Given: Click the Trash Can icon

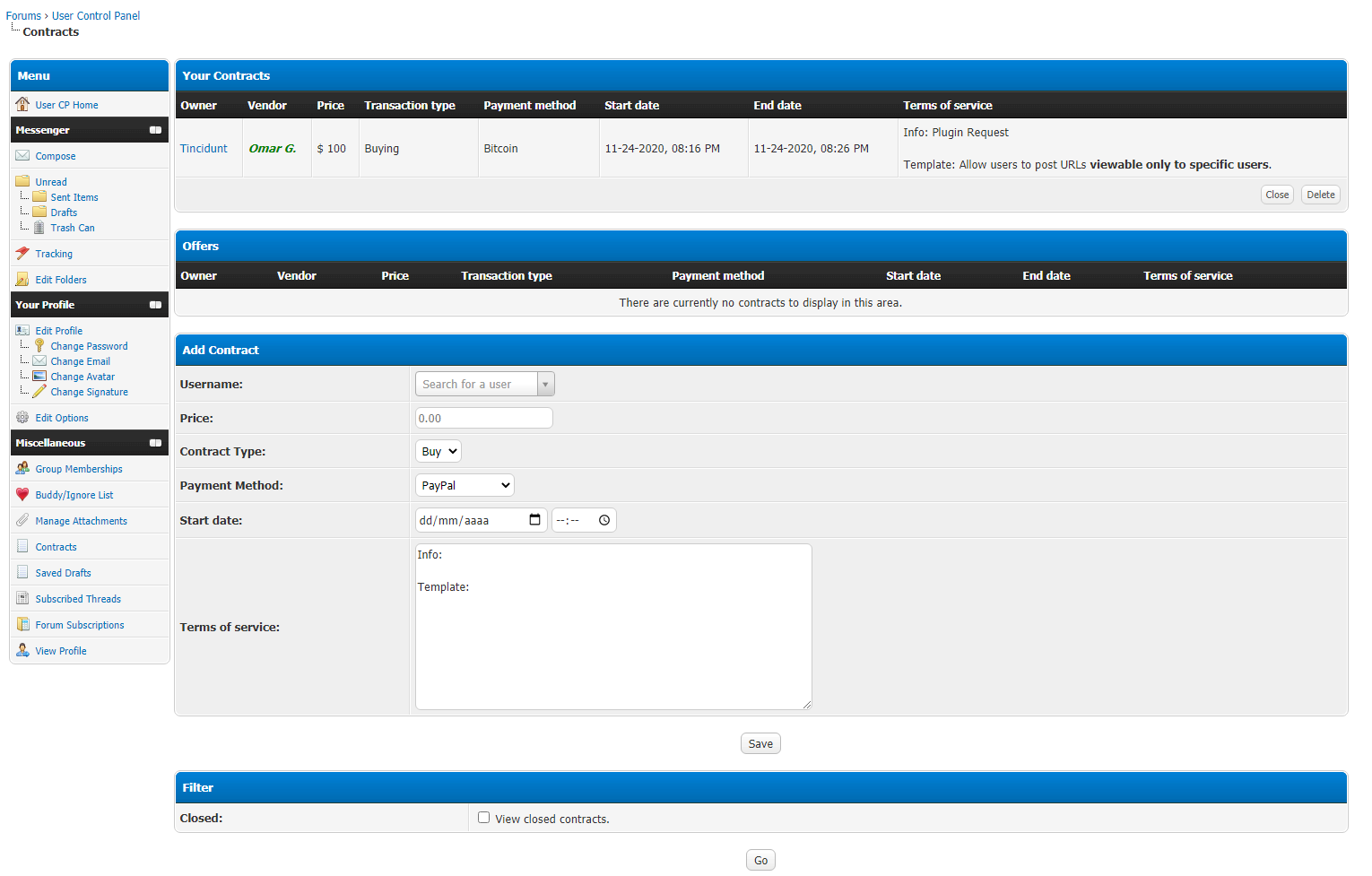Looking at the screenshot, I should (x=39, y=228).
